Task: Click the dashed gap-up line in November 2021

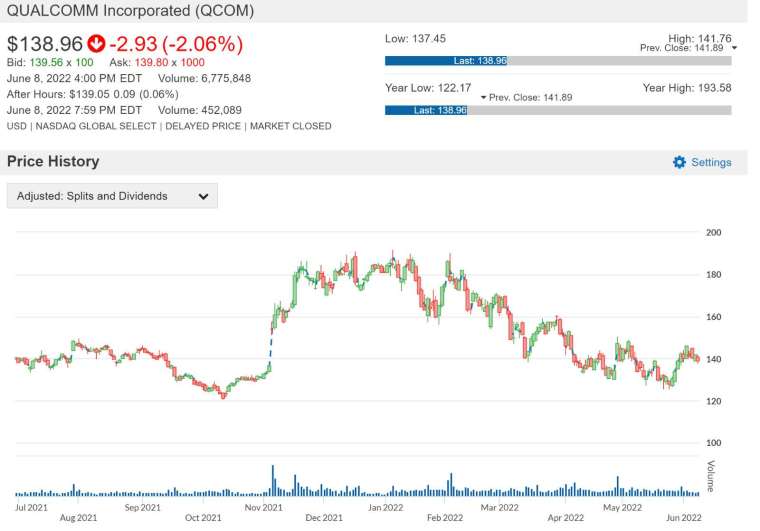Action: pos(271,348)
